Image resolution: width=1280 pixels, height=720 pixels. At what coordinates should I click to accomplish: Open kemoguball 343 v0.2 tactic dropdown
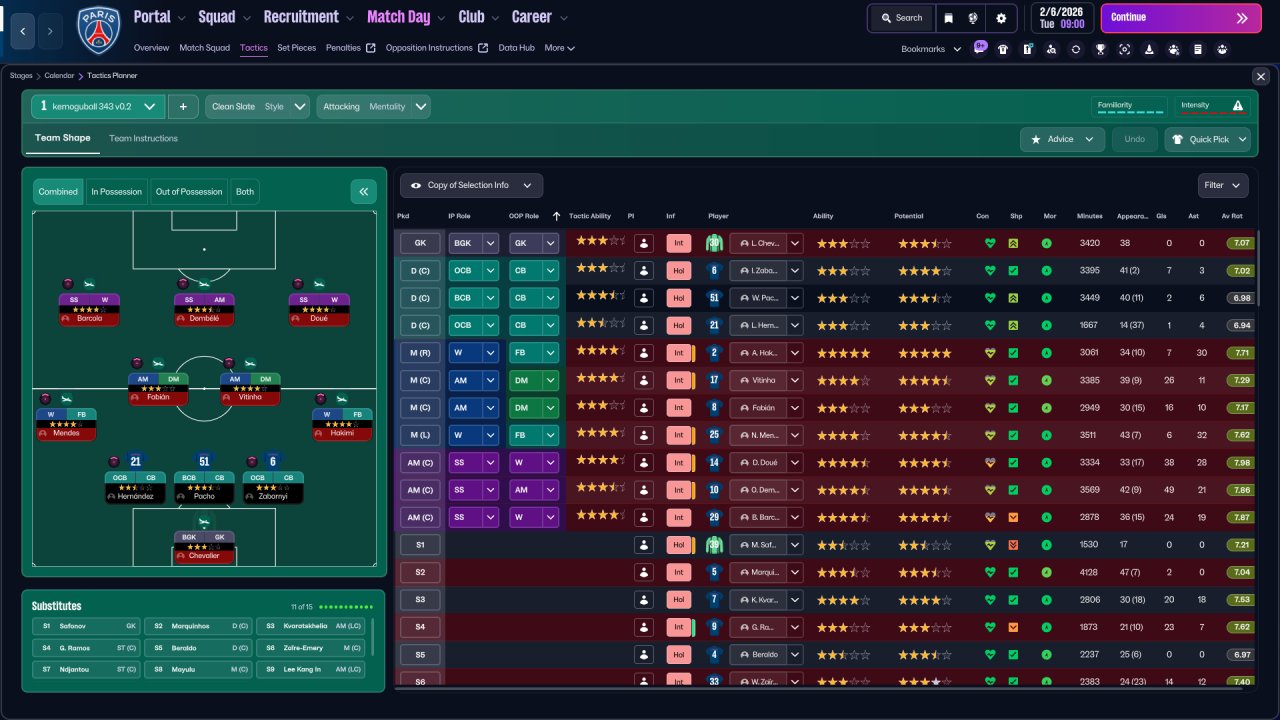click(98, 107)
